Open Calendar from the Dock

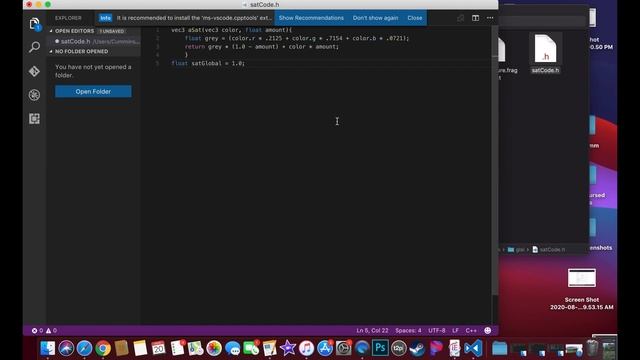pos(158,348)
